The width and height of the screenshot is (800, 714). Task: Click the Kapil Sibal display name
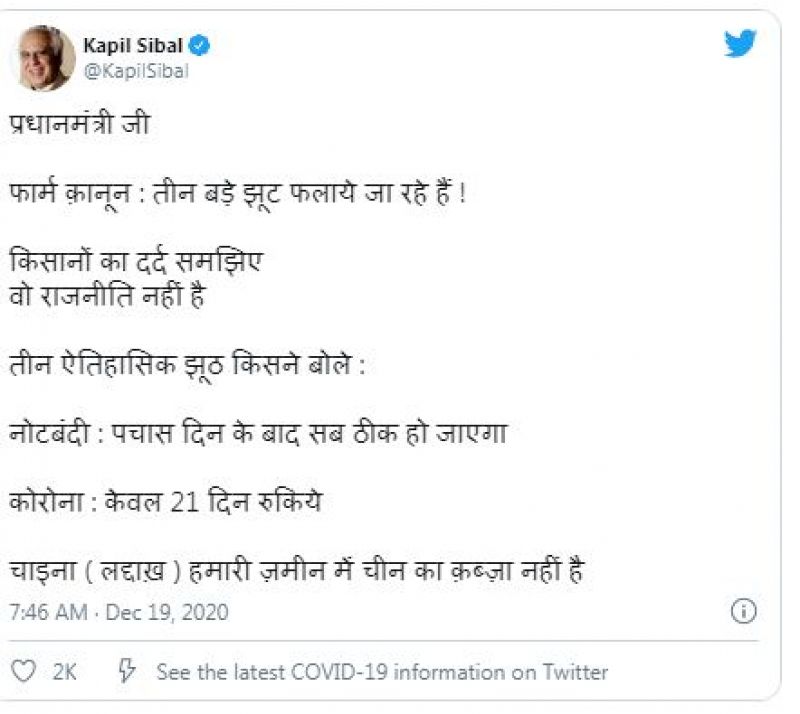[x=134, y=45]
